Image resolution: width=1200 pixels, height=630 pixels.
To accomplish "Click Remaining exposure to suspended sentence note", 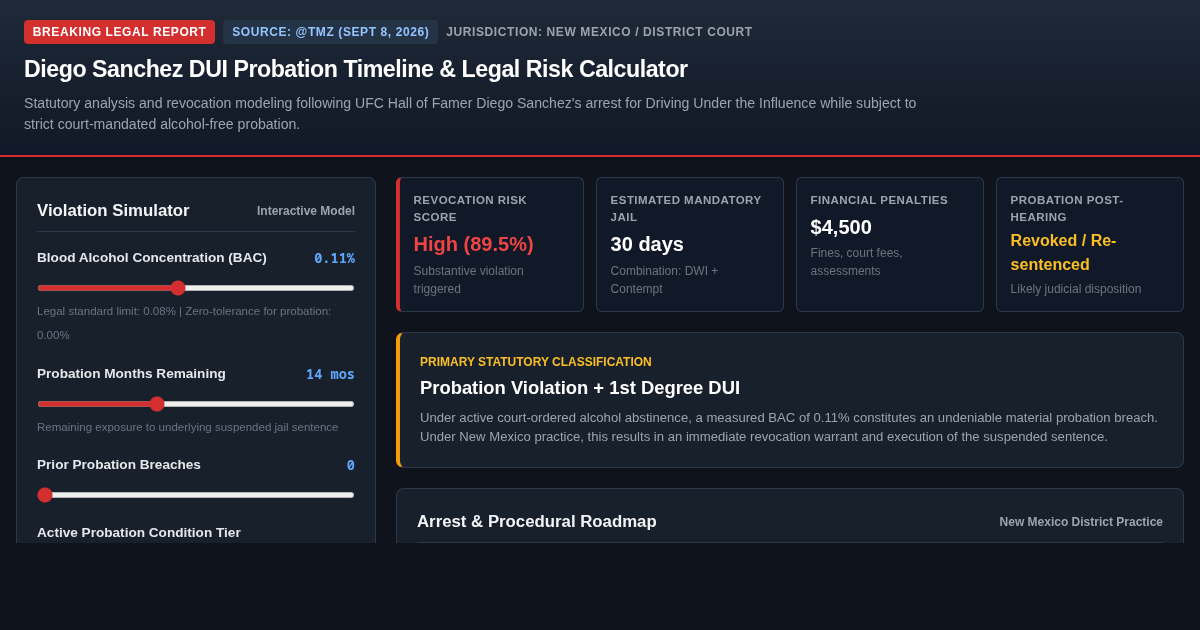I will (x=188, y=427).
